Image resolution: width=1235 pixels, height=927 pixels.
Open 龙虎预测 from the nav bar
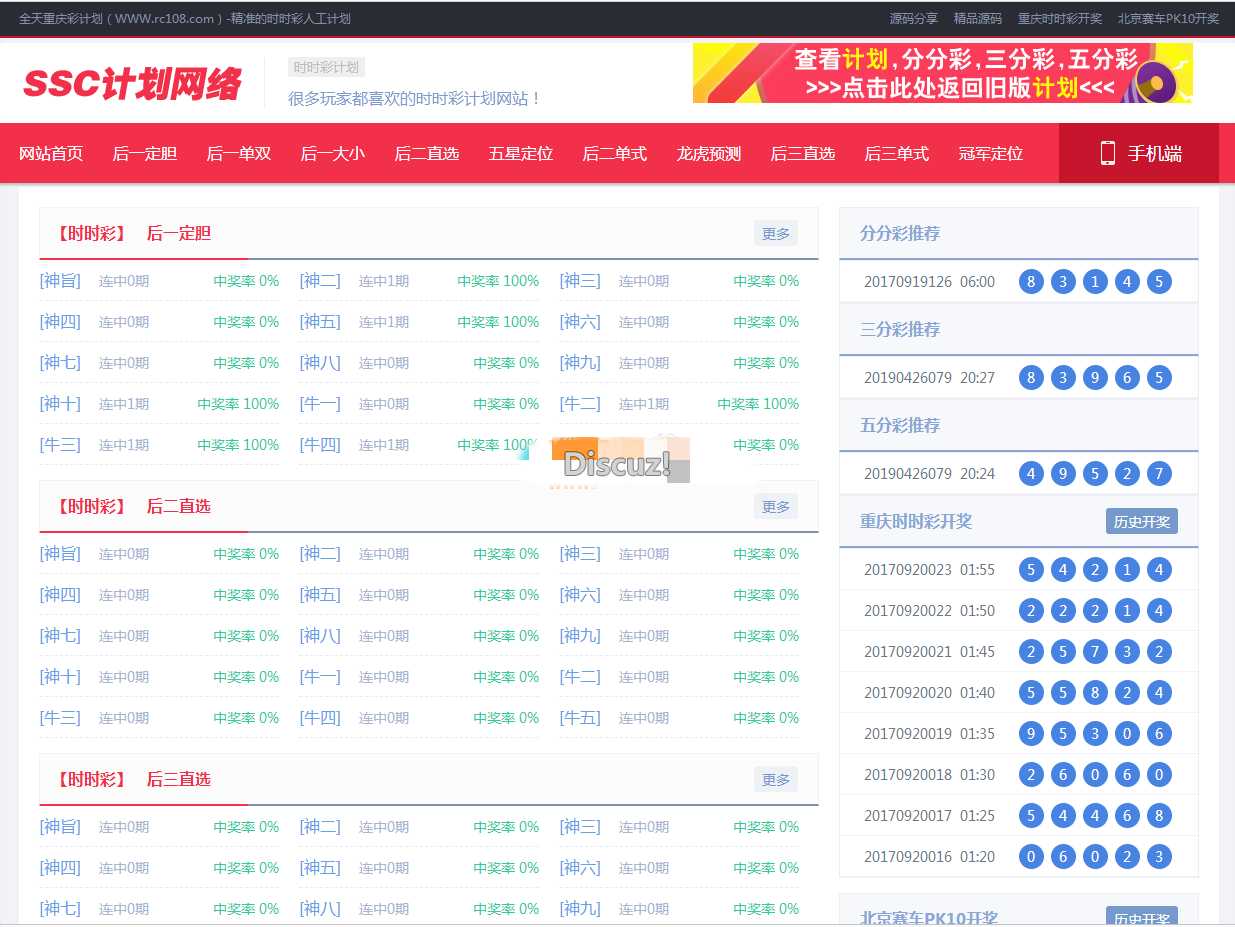tap(709, 154)
